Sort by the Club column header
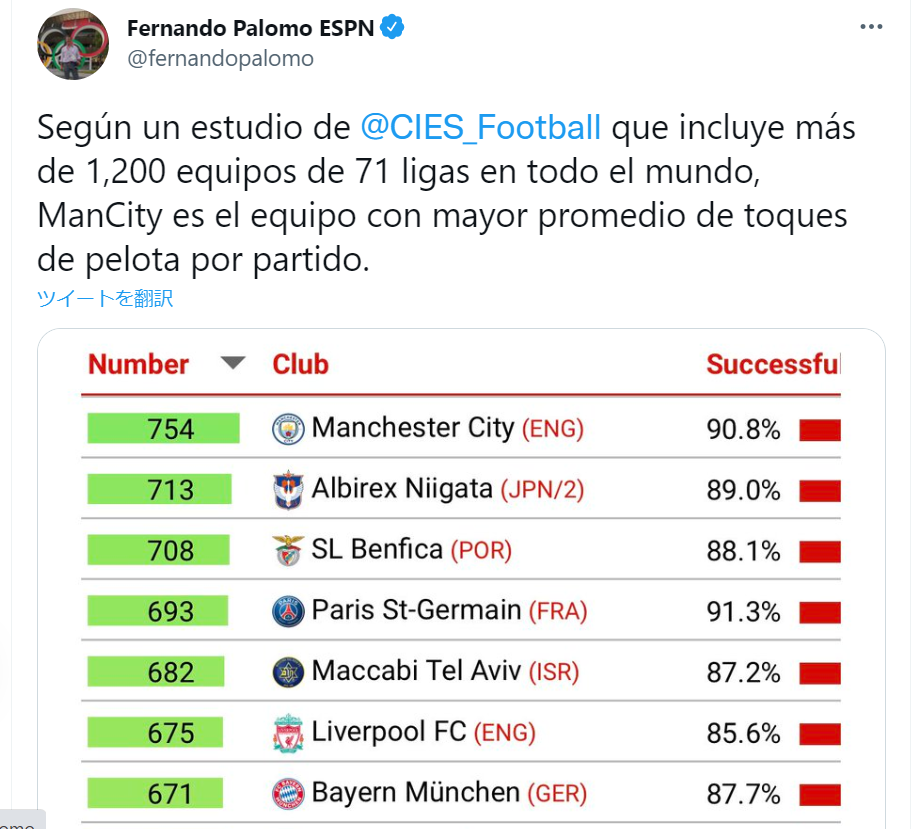Screen dimensions: 919x829 tap(301, 364)
